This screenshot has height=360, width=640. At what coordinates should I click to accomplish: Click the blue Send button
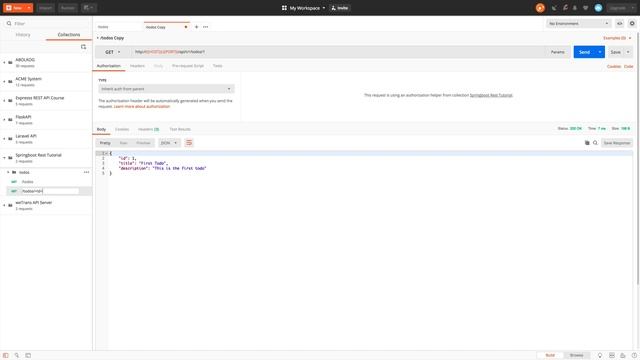pos(584,52)
